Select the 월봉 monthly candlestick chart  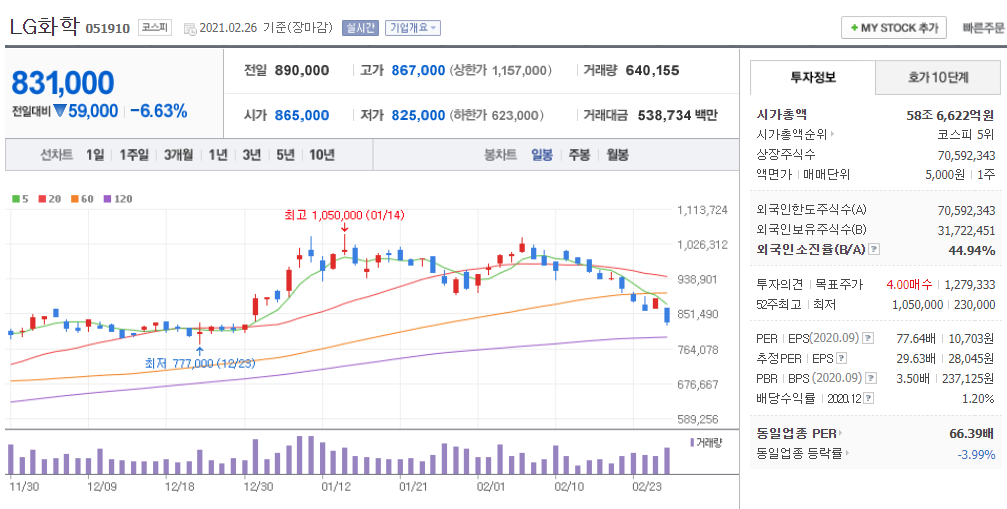pyautogui.click(x=617, y=155)
